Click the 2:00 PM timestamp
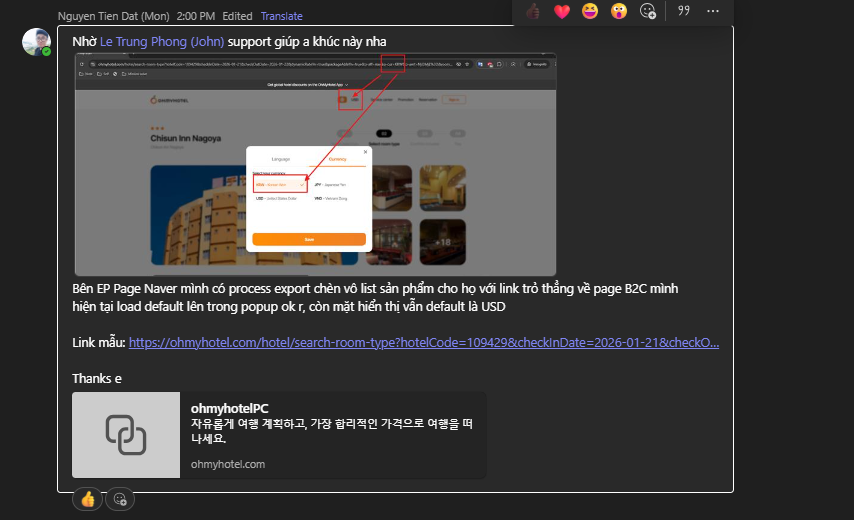 click(196, 16)
